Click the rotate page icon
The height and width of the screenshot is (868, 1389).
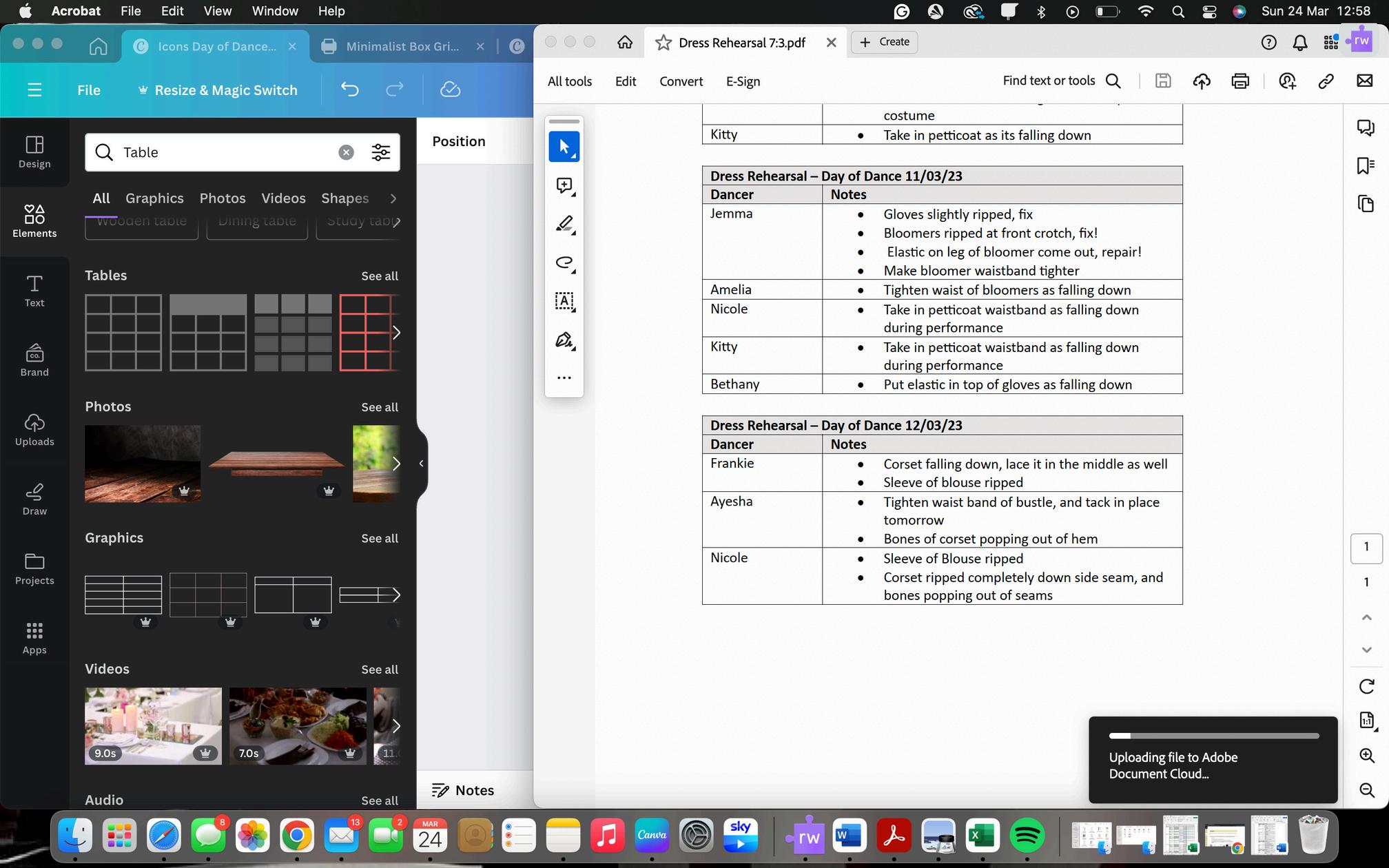(x=1367, y=686)
